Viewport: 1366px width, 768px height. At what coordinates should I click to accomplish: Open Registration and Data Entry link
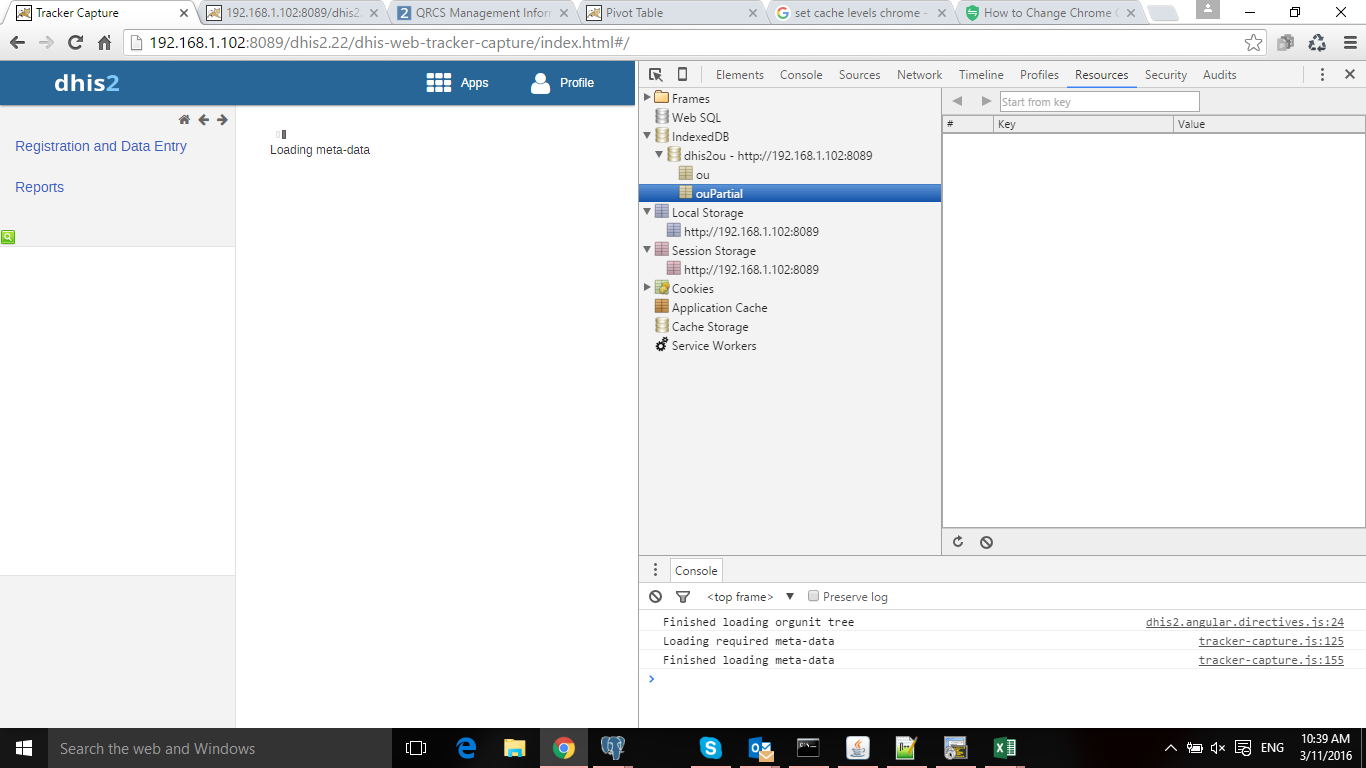point(101,146)
